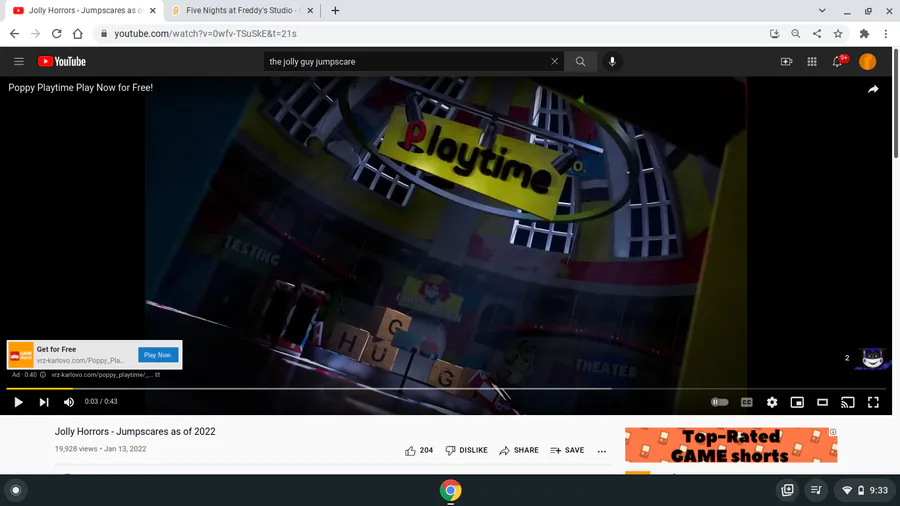This screenshot has height=506, width=900.
Task: View site info via the lock icon
Action: [104, 34]
